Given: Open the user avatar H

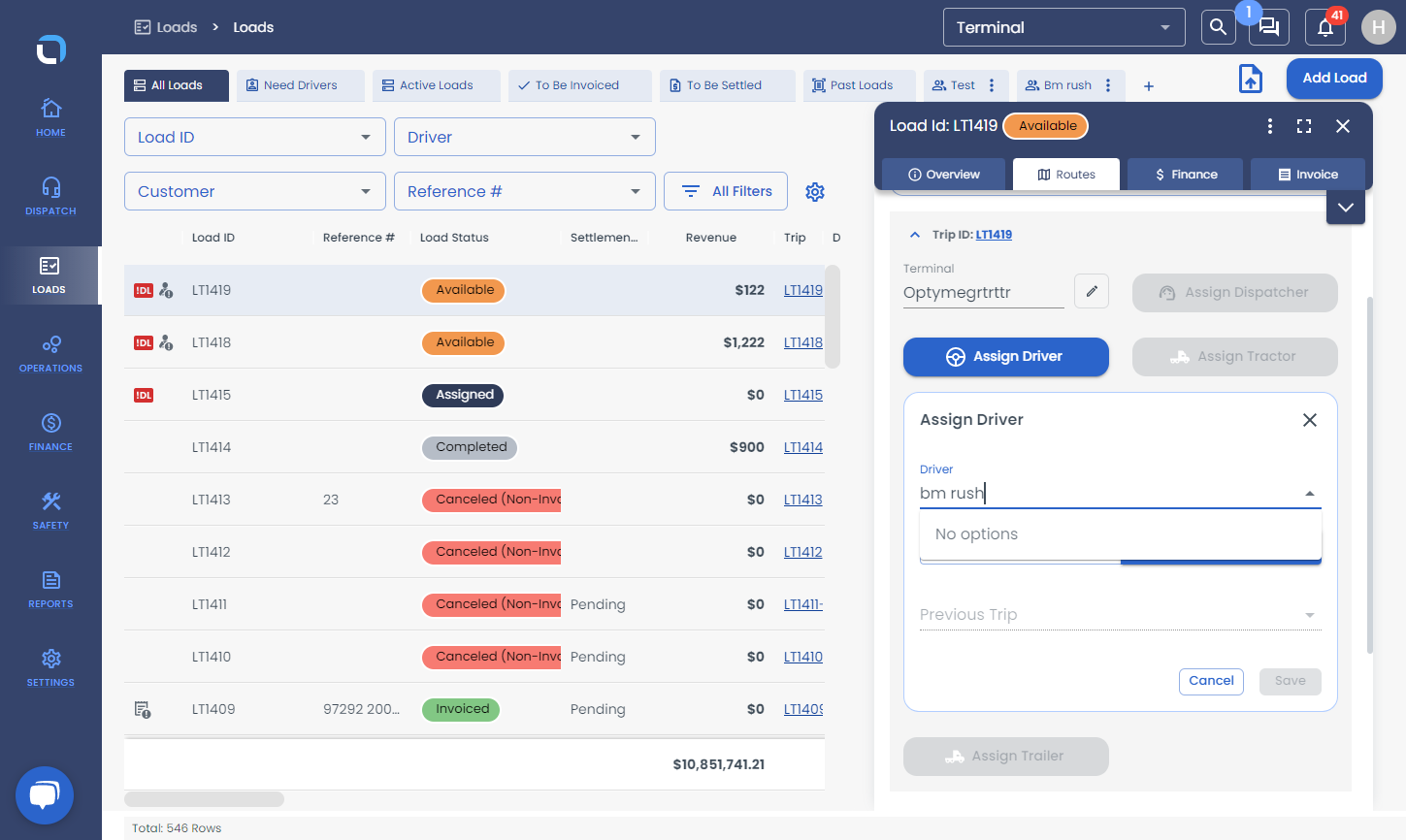Looking at the screenshot, I should pyautogui.click(x=1379, y=27).
